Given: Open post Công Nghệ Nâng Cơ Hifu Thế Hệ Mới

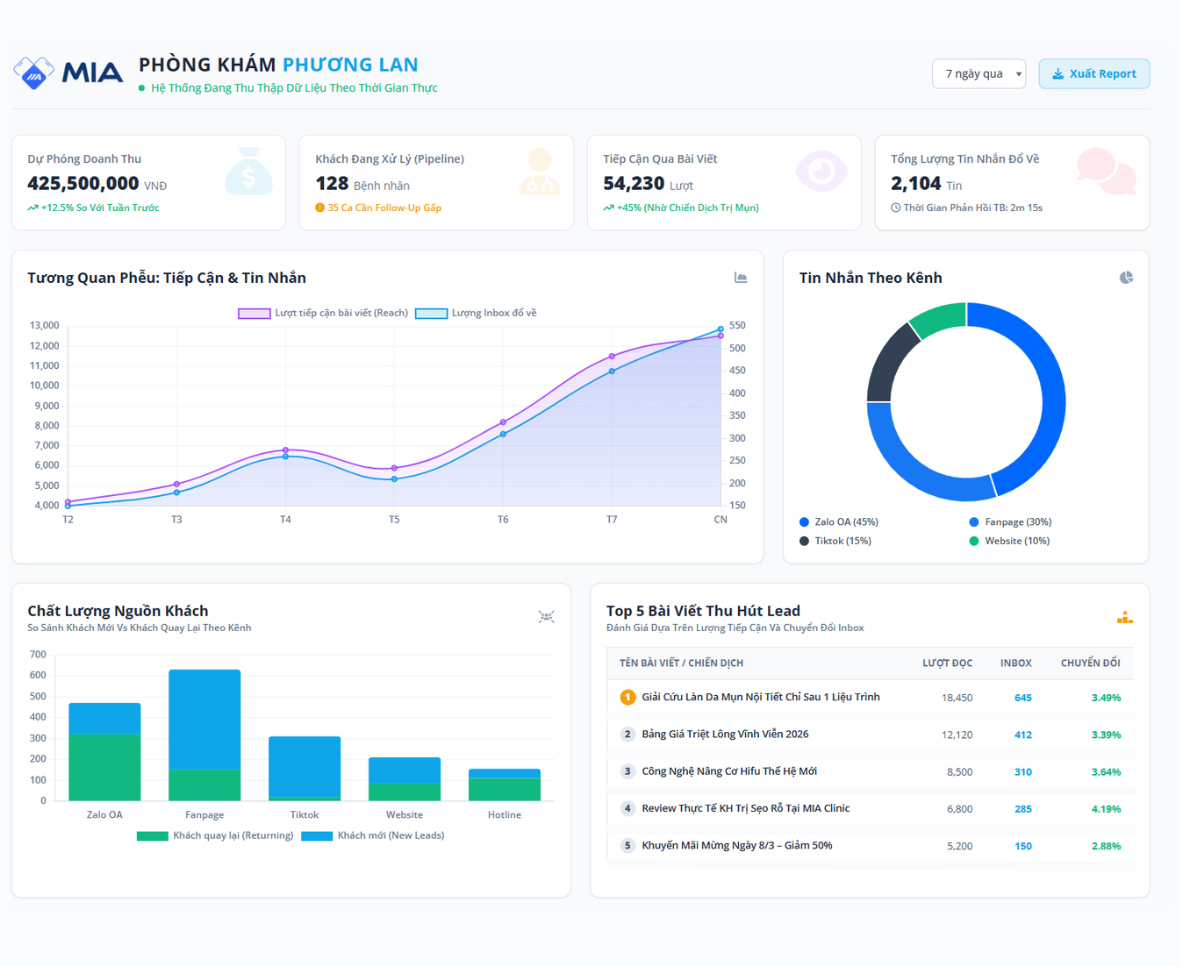Looking at the screenshot, I should point(728,771).
